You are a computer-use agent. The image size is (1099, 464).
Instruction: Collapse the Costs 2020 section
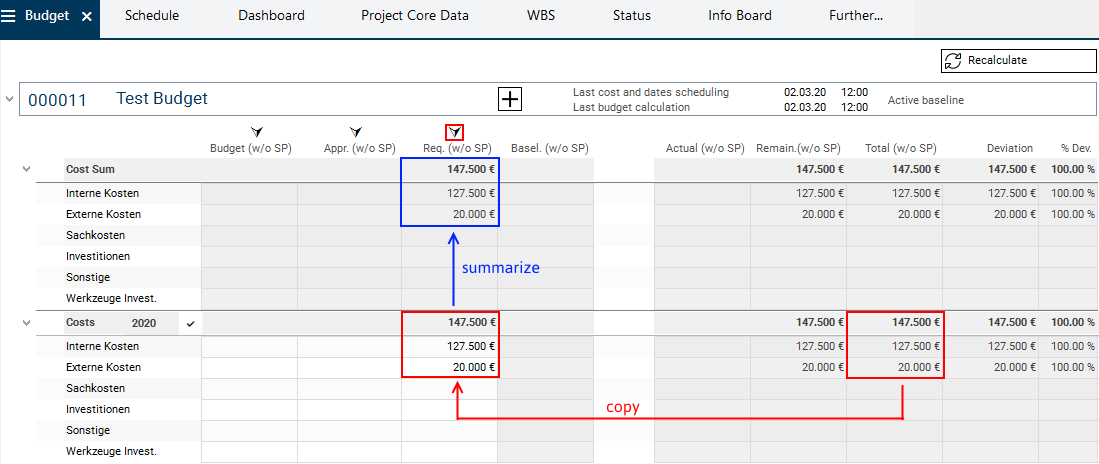(27, 322)
